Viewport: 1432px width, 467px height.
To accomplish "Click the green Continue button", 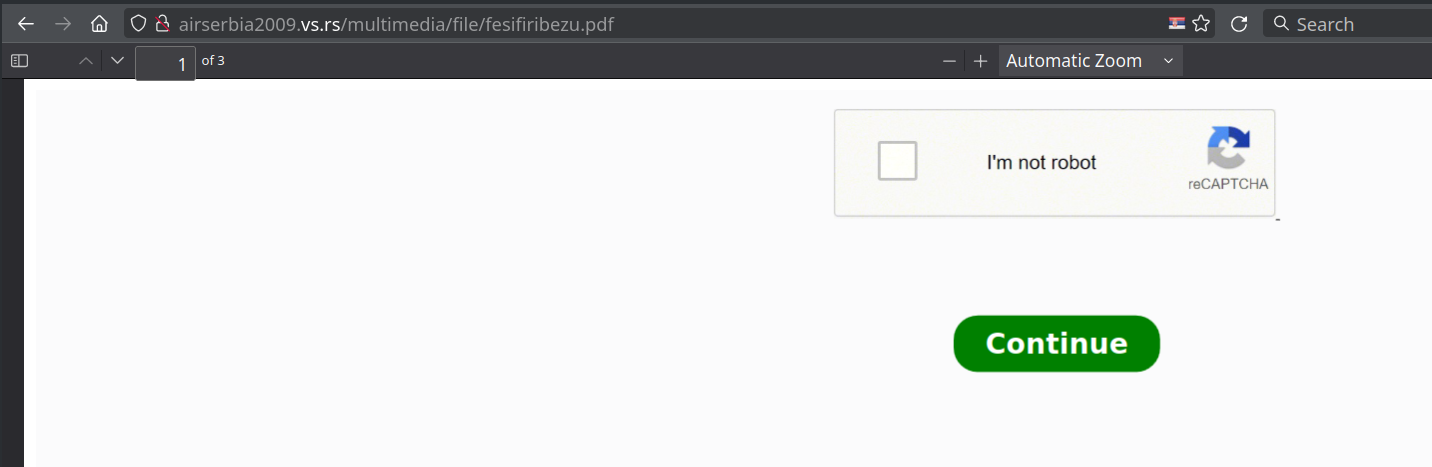I will [1056, 343].
